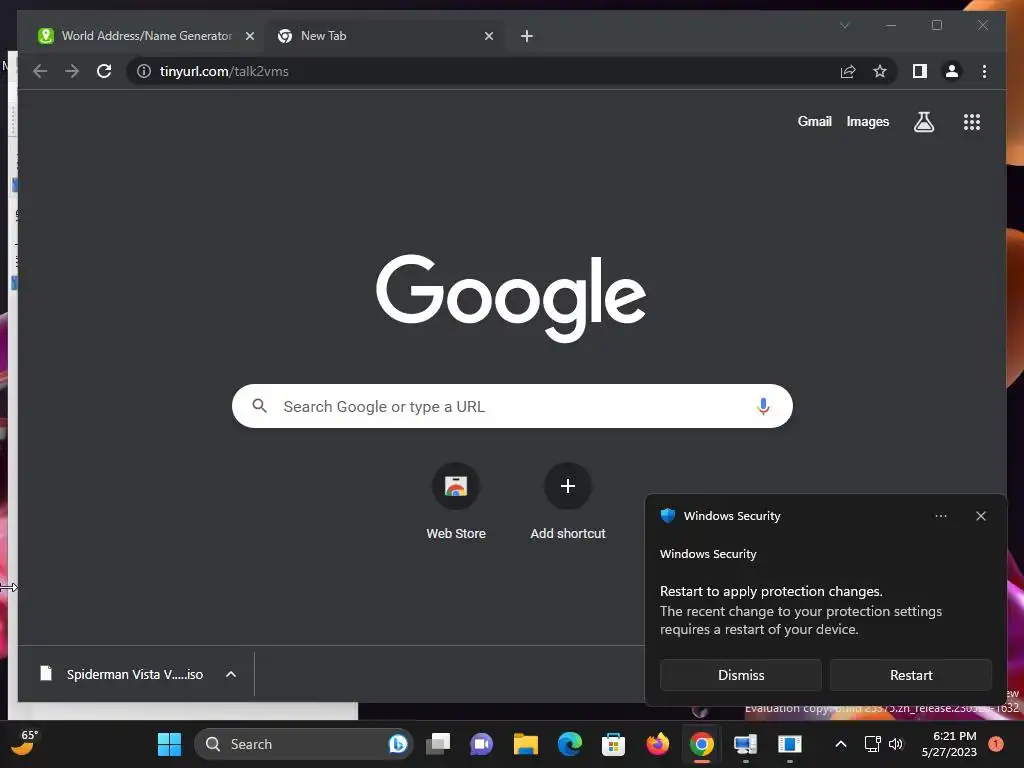Expand Spiderman Vista iso download options
Screen dimensions: 1024x768
pos(231,674)
